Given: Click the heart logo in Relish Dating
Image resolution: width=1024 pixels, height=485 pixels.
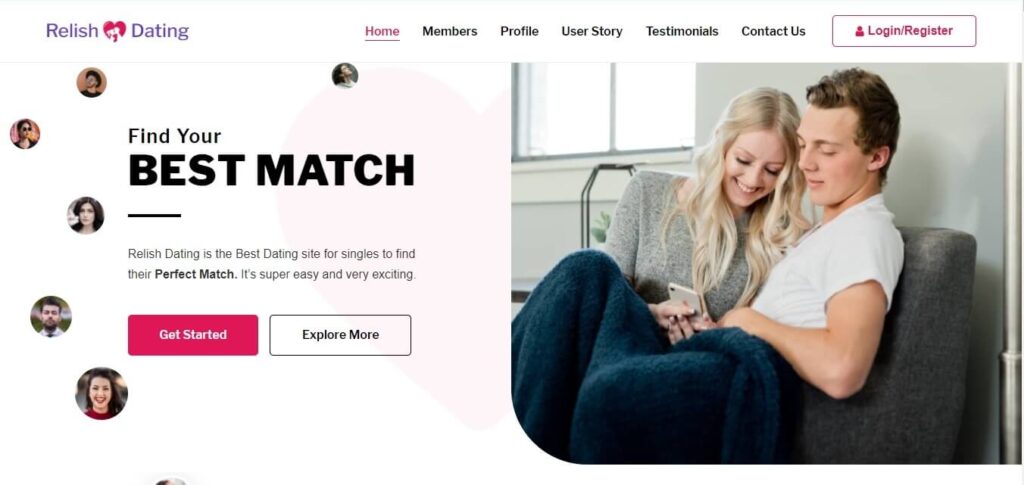Looking at the screenshot, I should [114, 31].
